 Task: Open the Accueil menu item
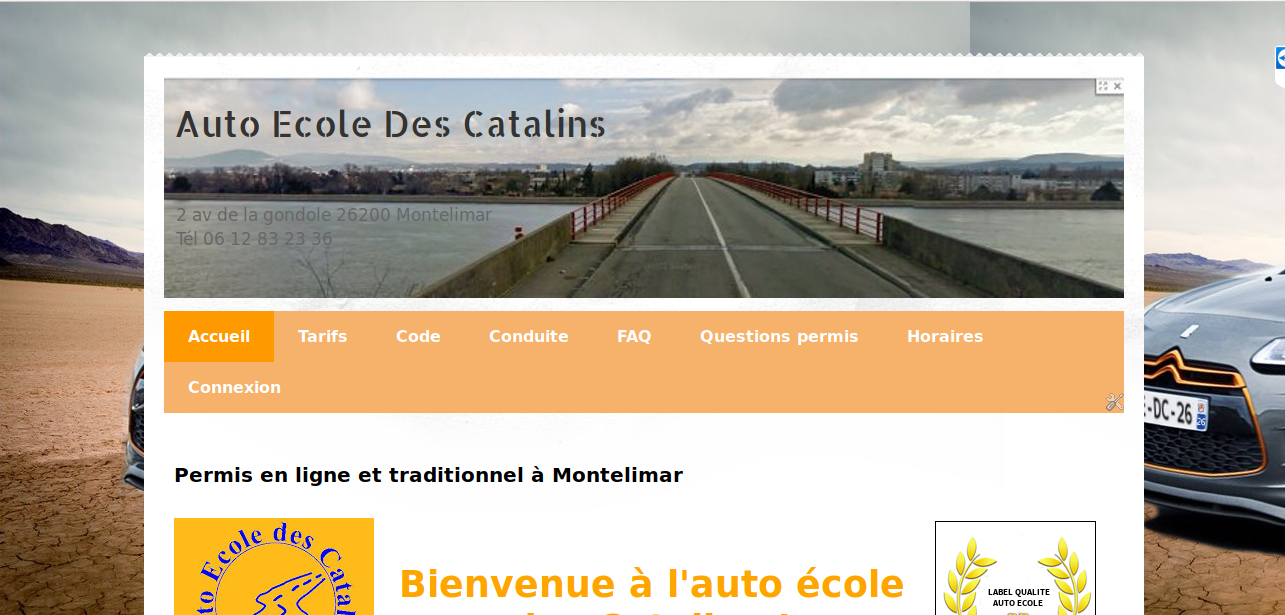(219, 336)
